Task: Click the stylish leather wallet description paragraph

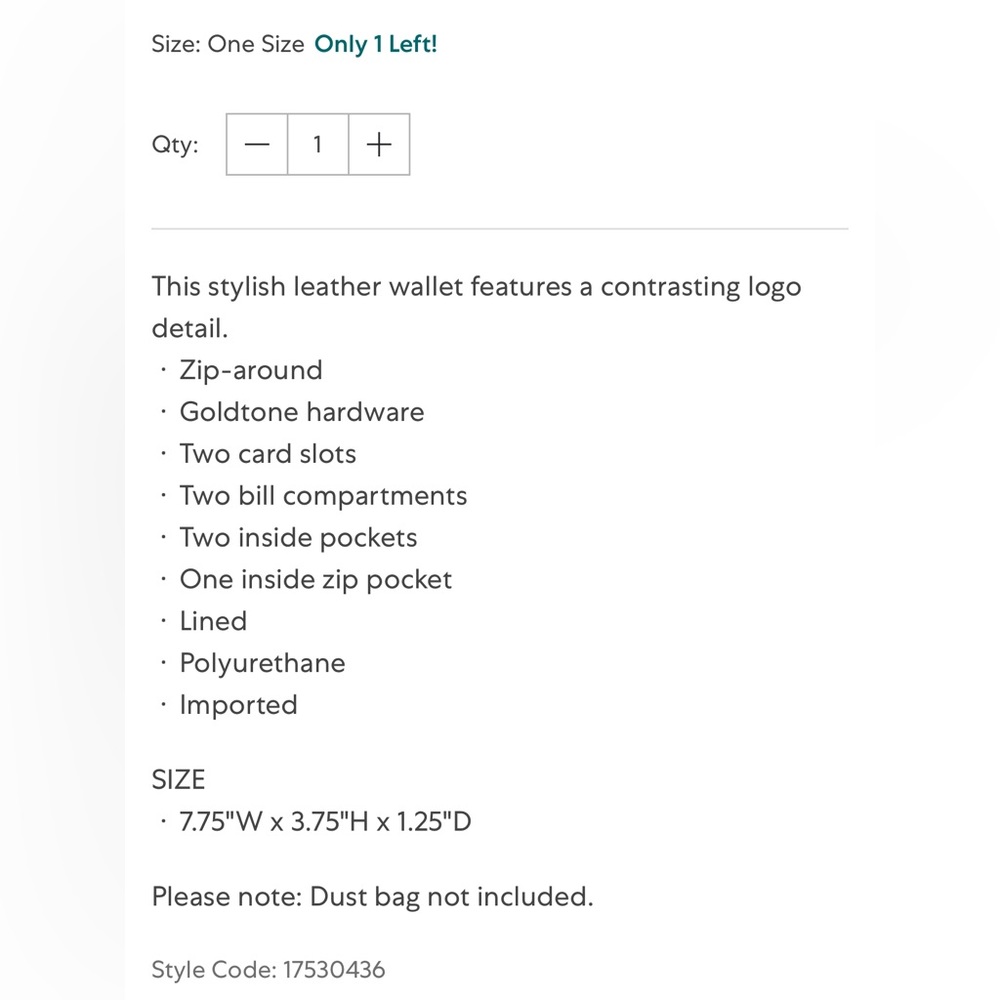Action: point(476,307)
